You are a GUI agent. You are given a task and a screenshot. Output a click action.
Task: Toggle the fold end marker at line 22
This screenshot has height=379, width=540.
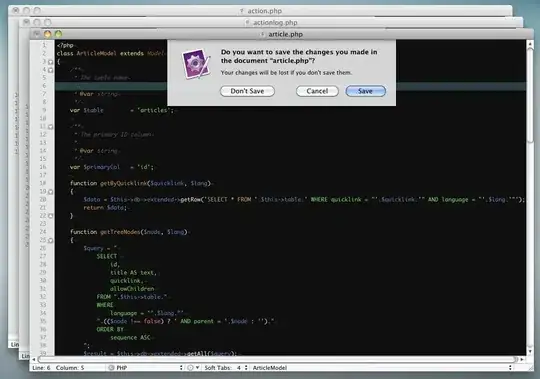coord(51,216)
